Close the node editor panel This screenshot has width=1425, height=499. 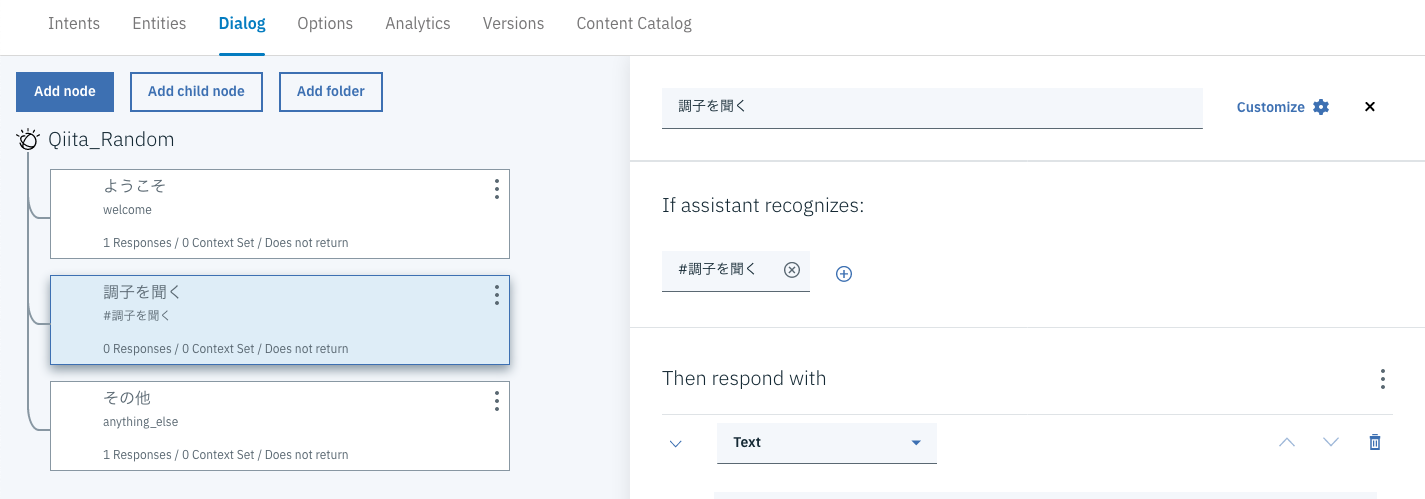[x=1370, y=107]
